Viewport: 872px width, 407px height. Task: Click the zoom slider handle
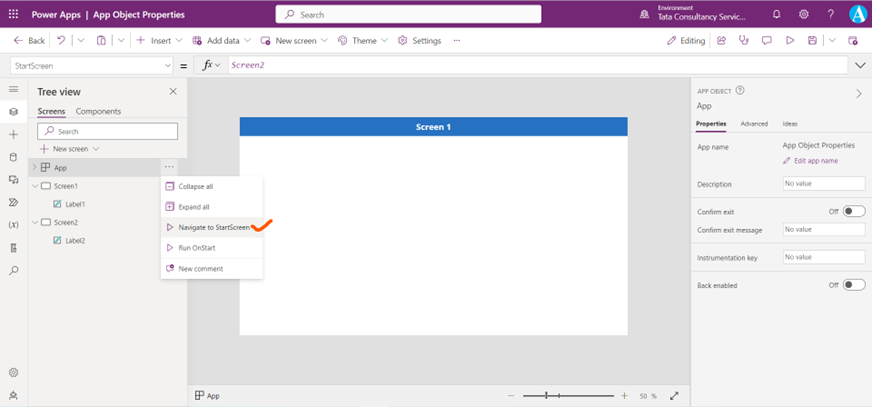(x=546, y=396)
